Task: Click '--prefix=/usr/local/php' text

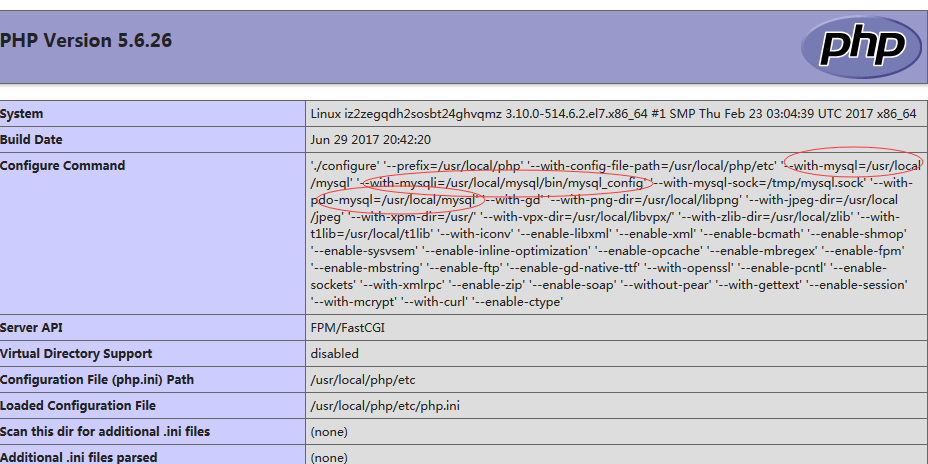Action: click(453, 166)
